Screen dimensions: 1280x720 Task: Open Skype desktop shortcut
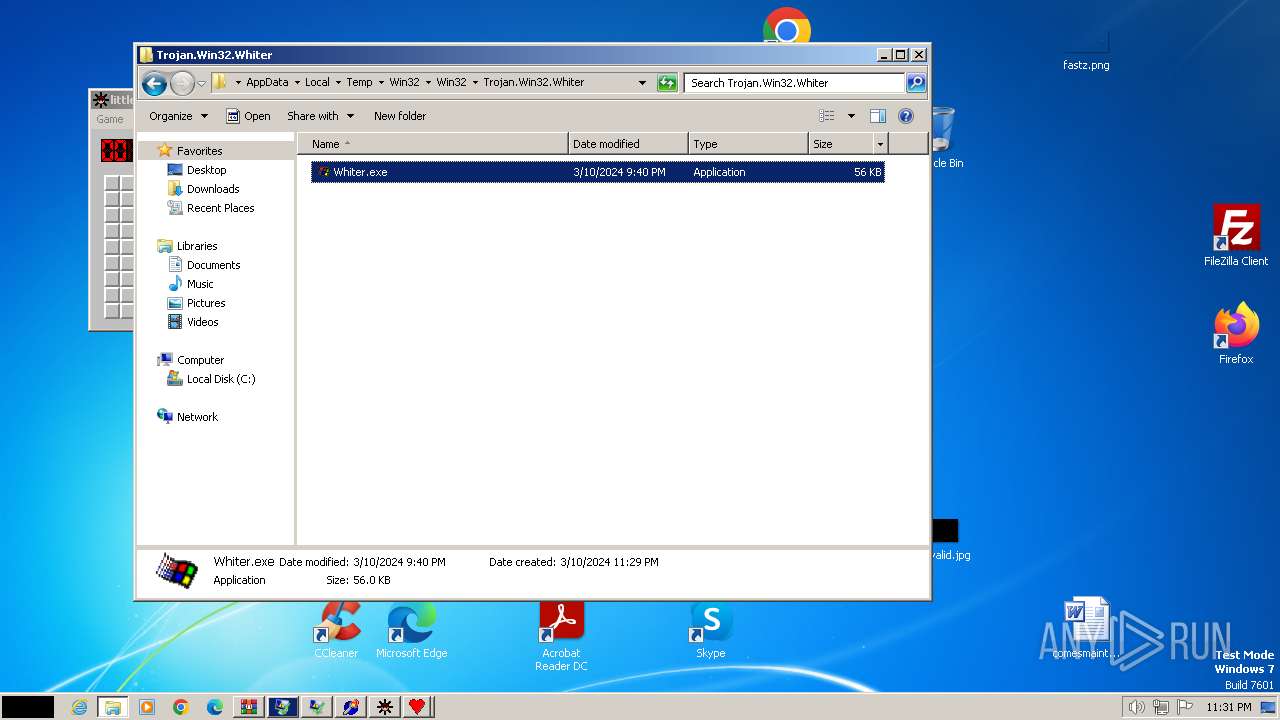[x=711, y=630]
